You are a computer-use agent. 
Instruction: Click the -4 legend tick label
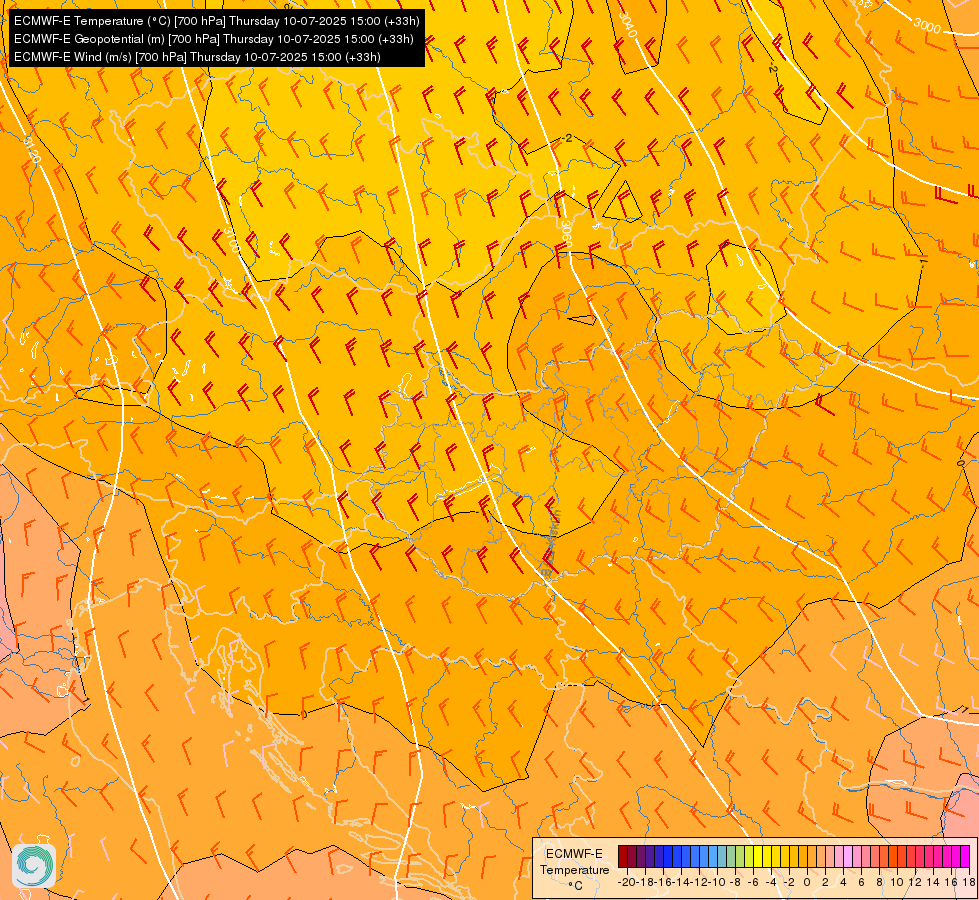coord(772,882)
